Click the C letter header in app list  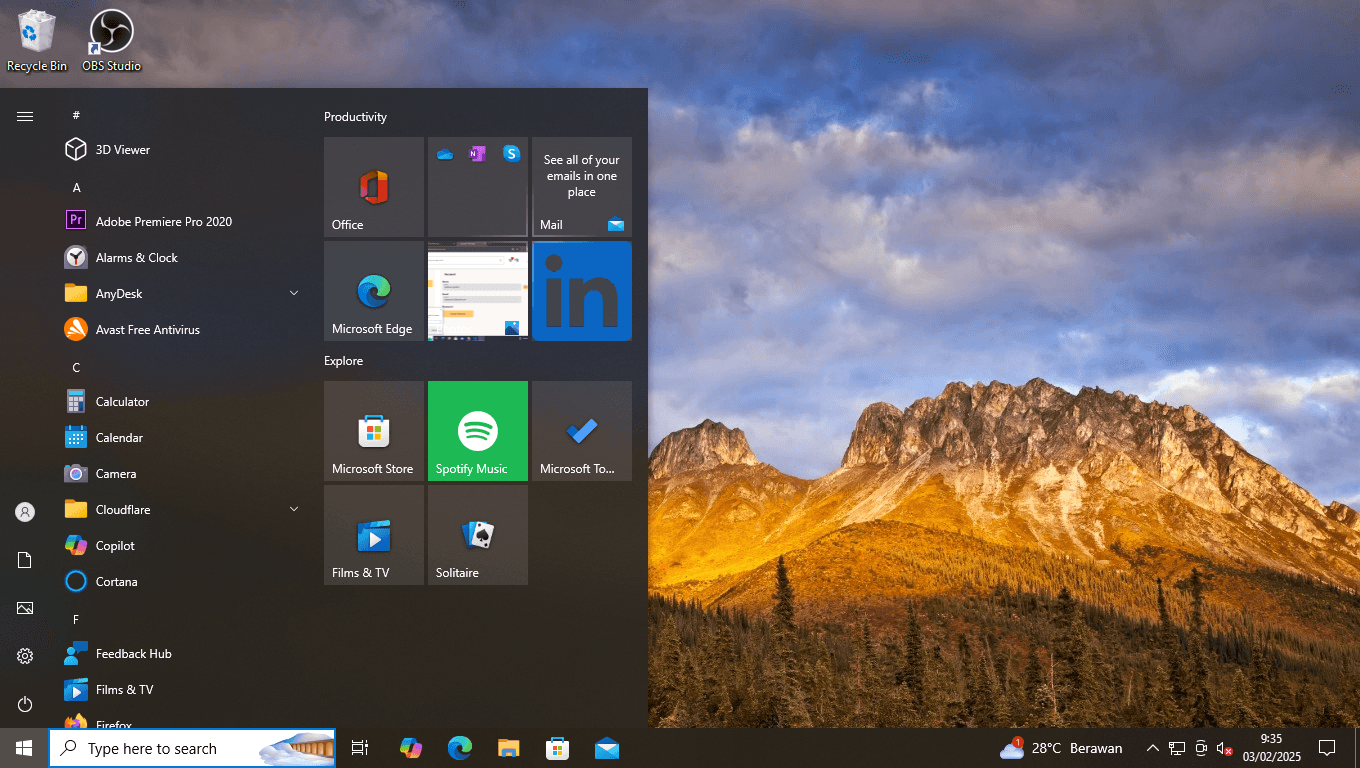(x=76, y=368)
